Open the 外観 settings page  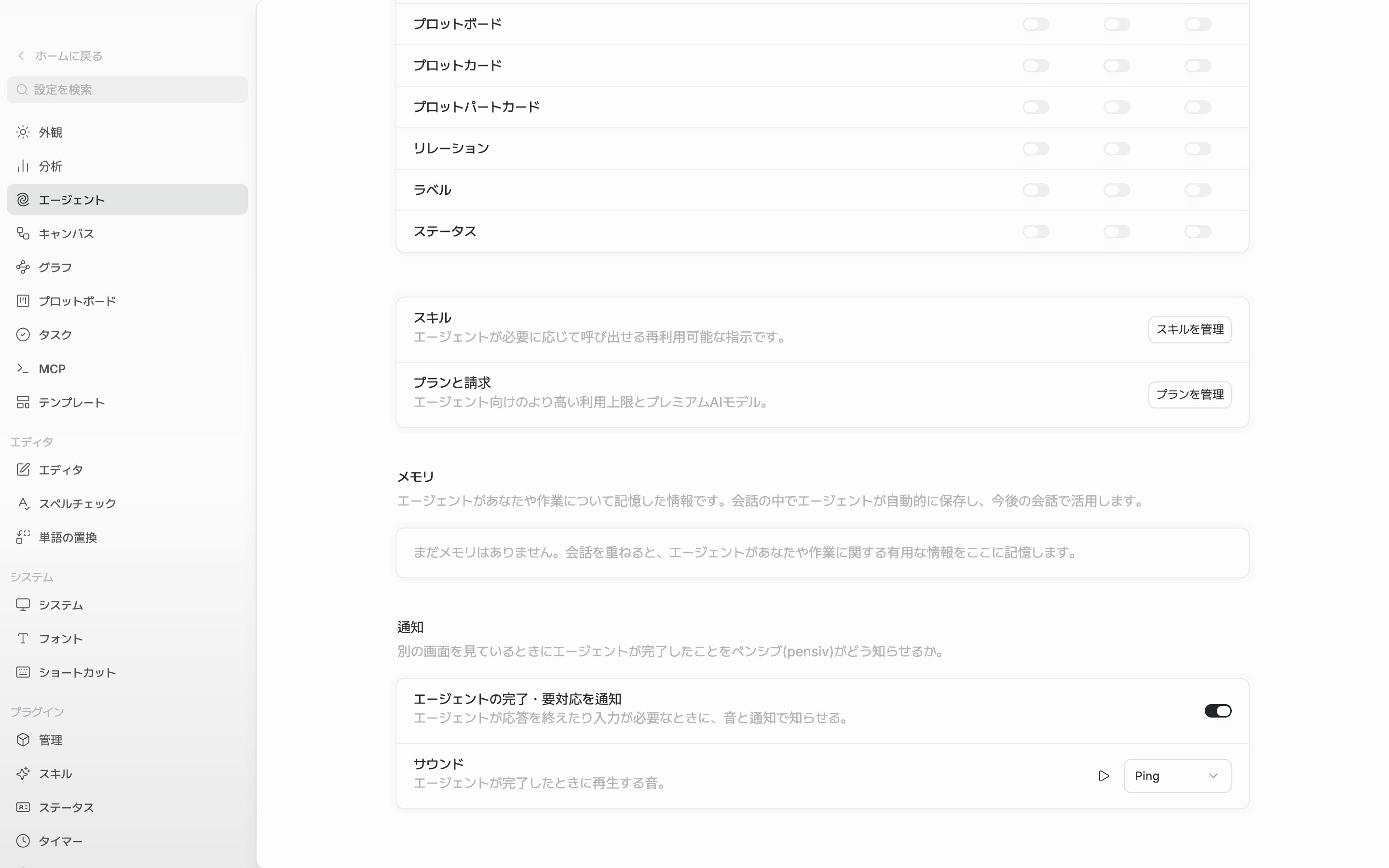click(x=127, y=133)
